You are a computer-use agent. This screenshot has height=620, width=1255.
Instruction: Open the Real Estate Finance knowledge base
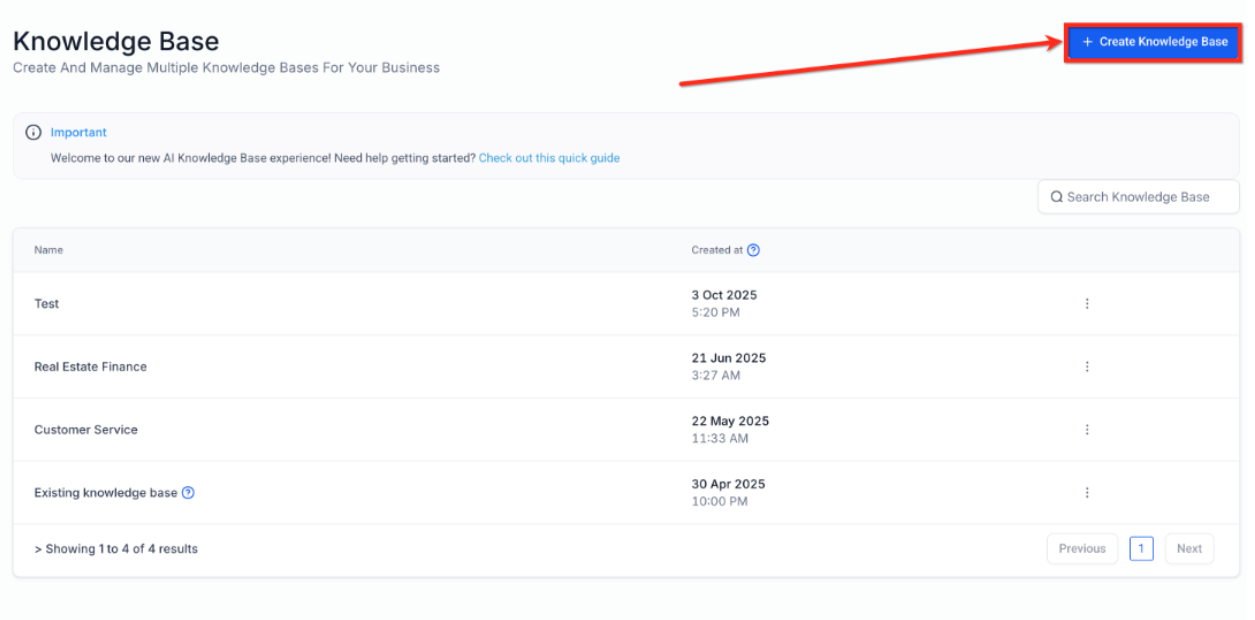90,367
